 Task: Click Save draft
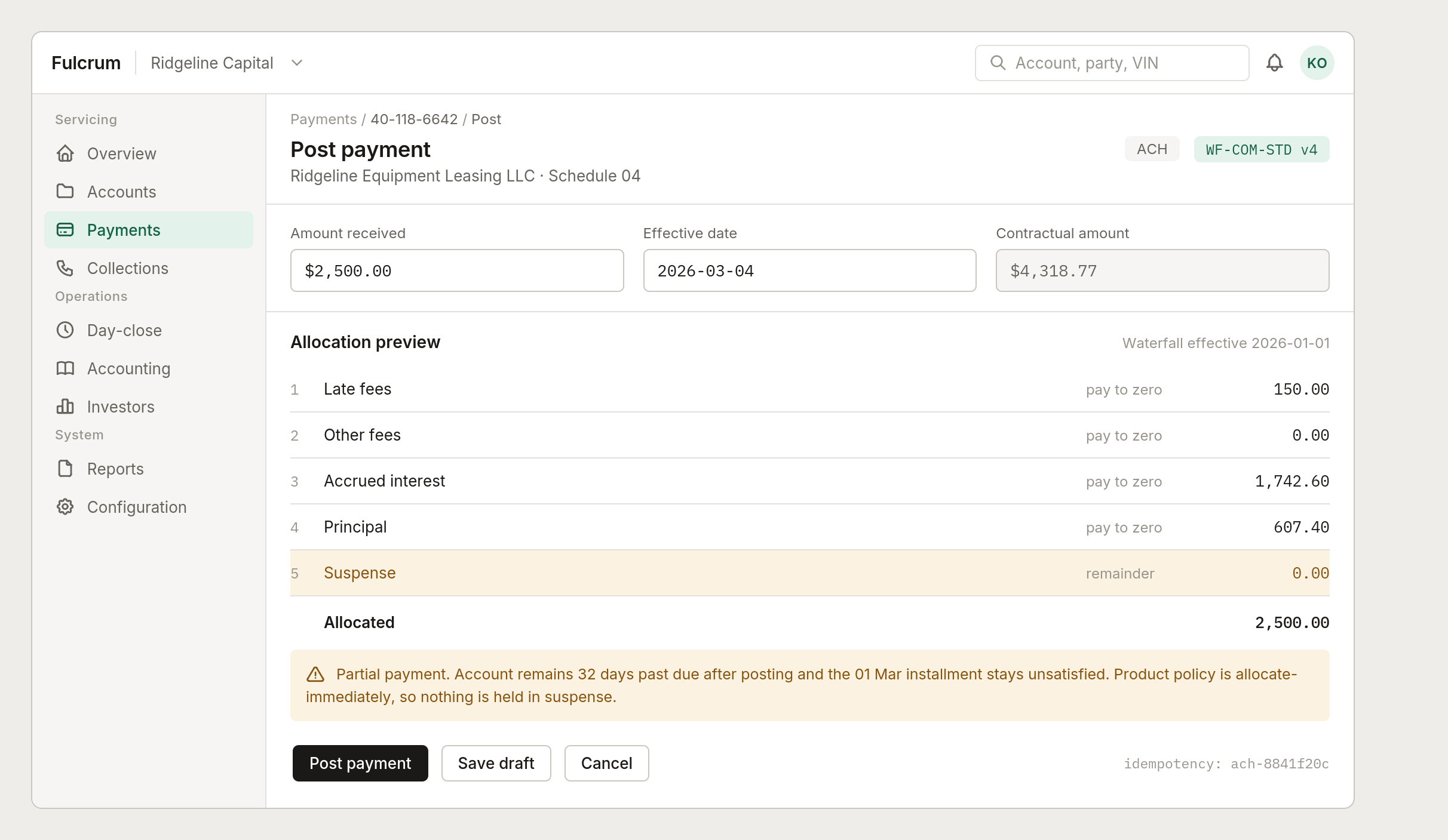click(x=496, y=763)
